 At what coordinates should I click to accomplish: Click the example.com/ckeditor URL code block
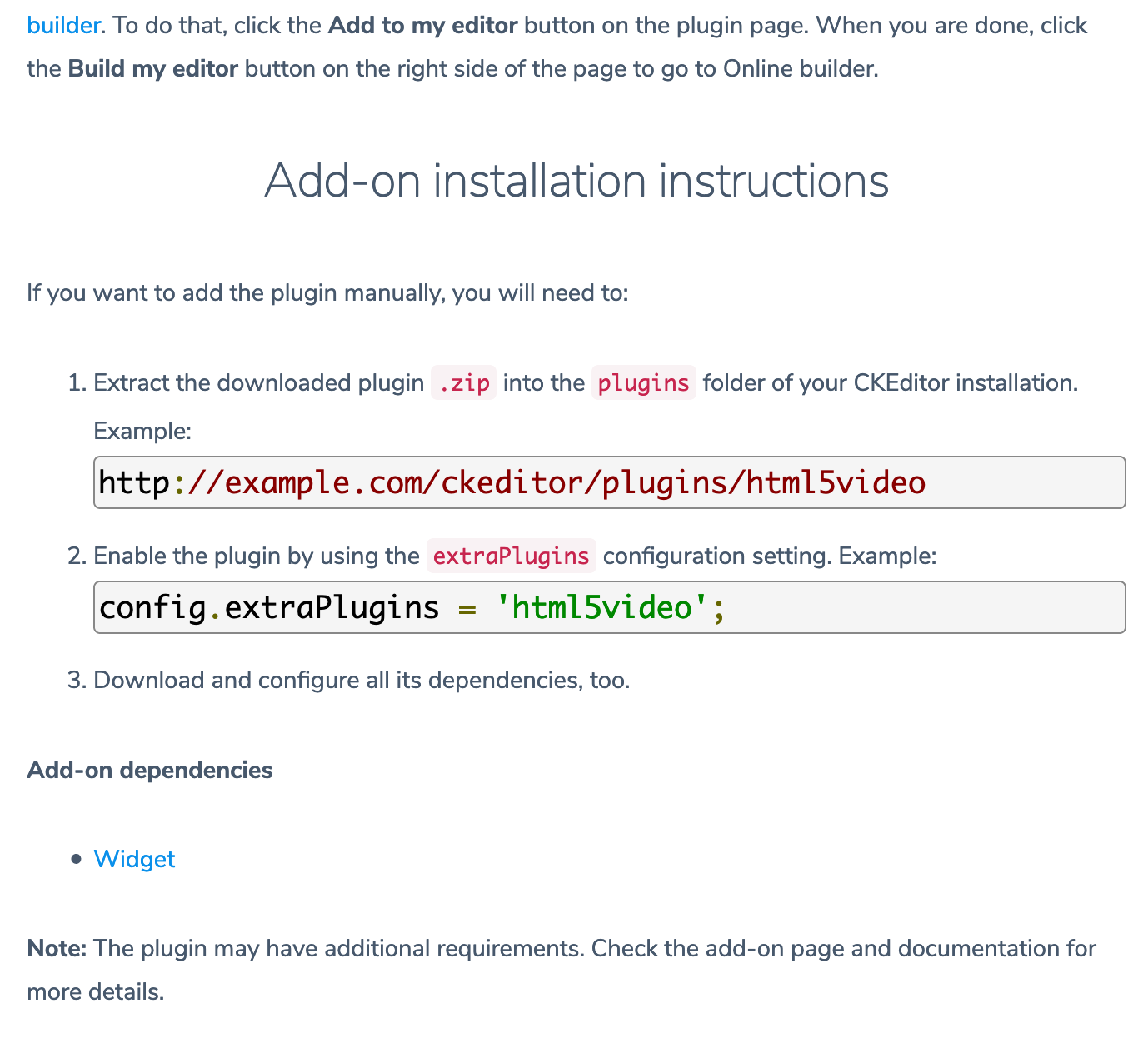(x=609, y=482)
